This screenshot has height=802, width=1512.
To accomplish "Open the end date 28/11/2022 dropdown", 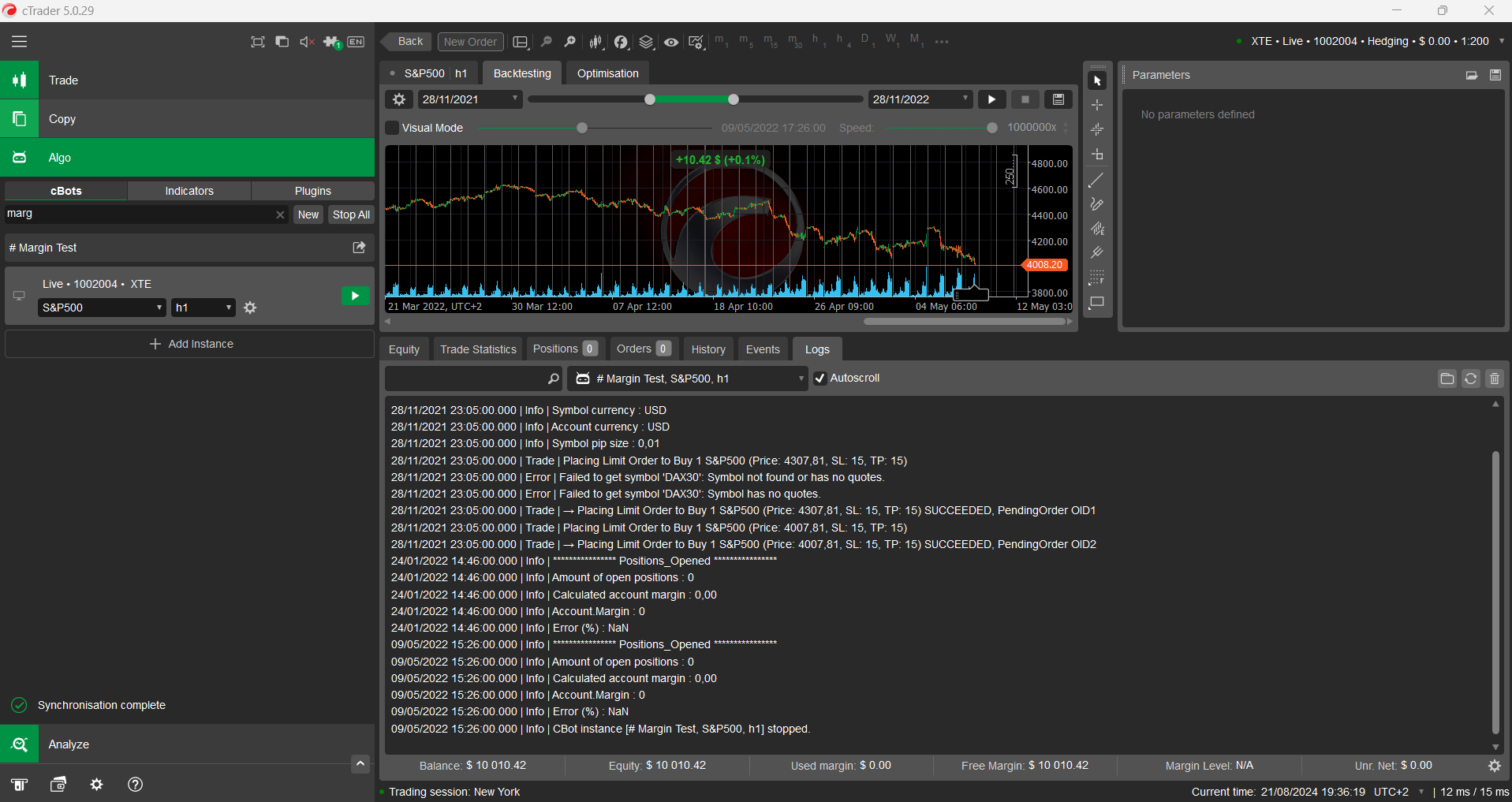I will tap(920, 99).
